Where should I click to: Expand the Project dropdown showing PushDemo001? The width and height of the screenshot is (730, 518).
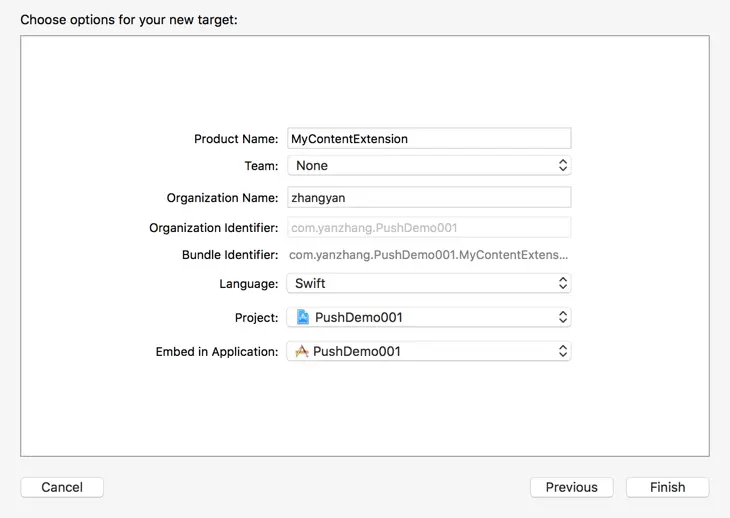pyautogui.click(x=429, y=317)
